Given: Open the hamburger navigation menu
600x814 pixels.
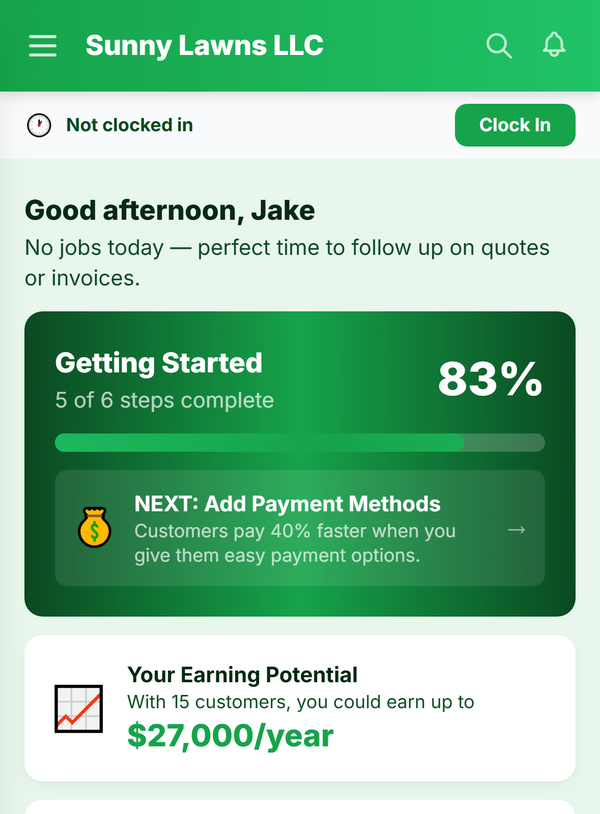Looking at the screenshot, I should click(43, 46).
